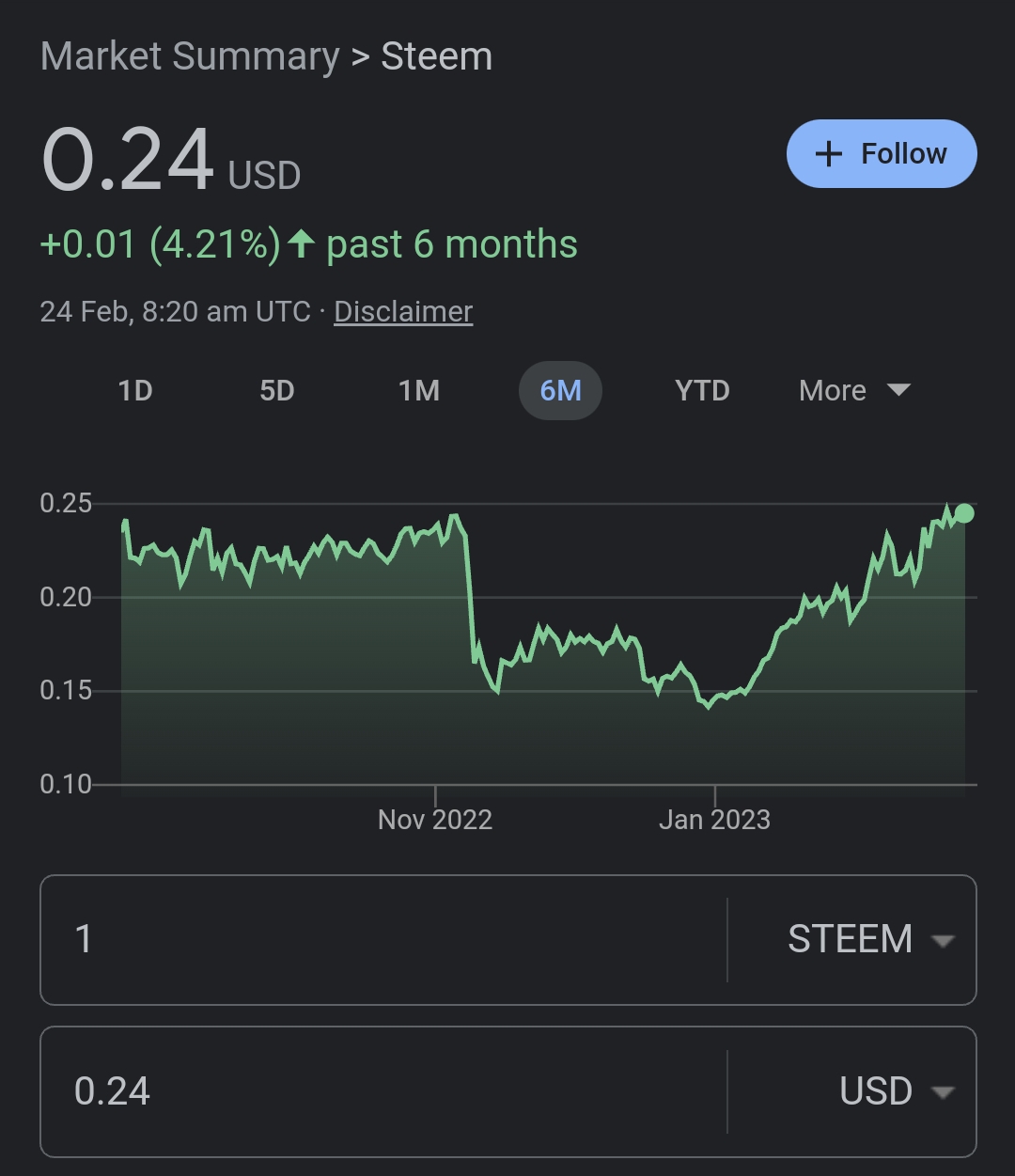Click the Jan 2023 axis marker
The height and width of the screenshot is (1176, 1015).
coord(715,820)
